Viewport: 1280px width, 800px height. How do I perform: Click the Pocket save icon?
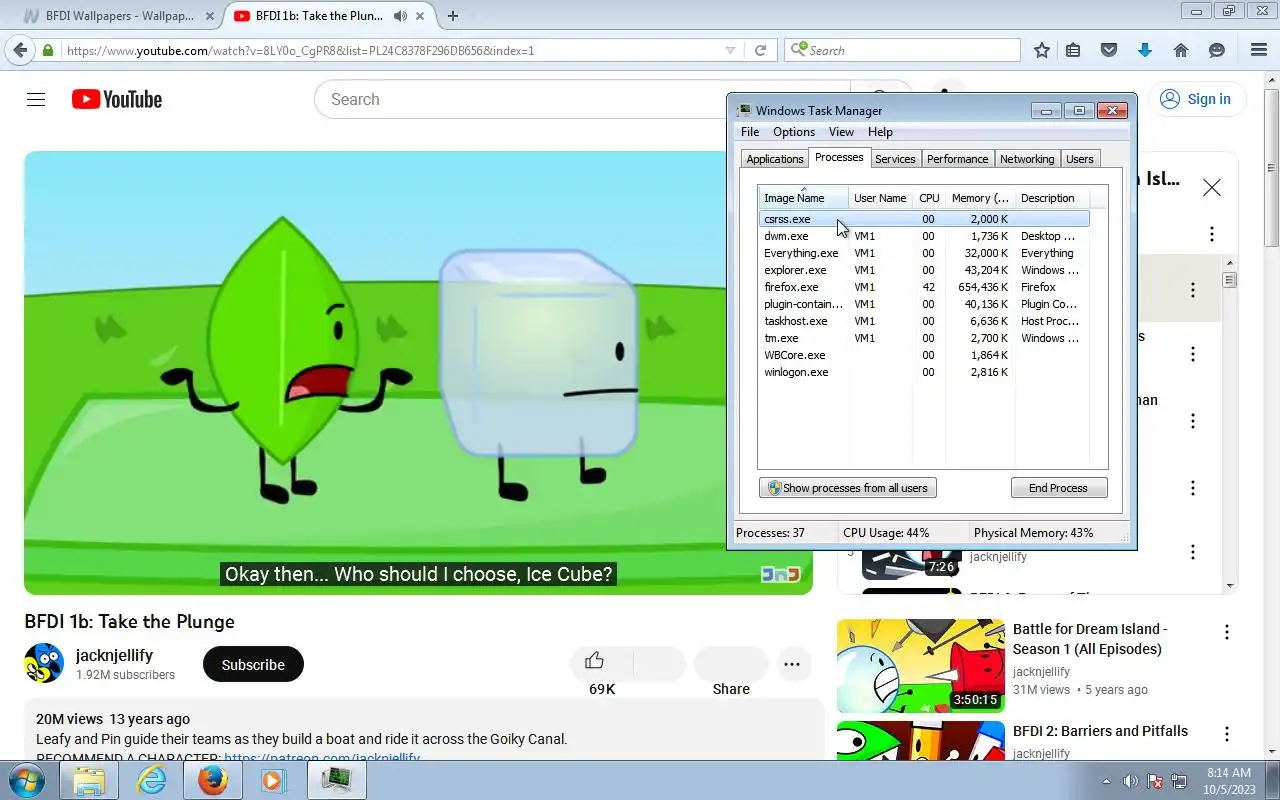[x=1109, y=50]
